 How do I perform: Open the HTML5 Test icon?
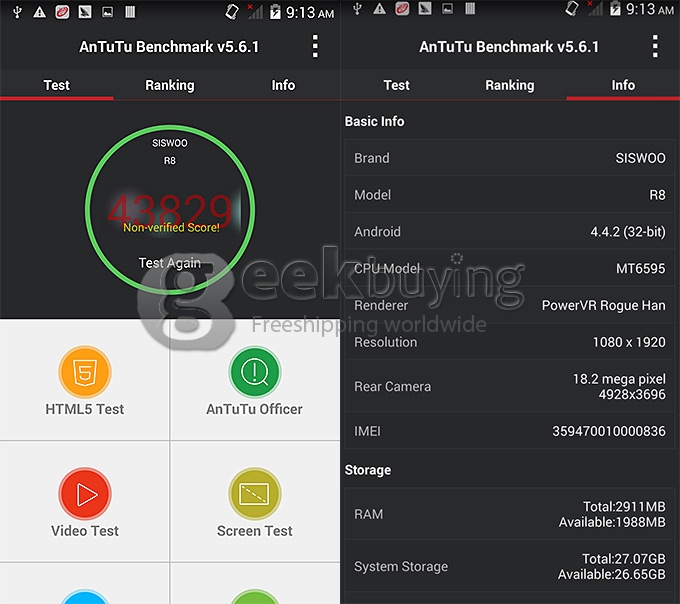85,372
